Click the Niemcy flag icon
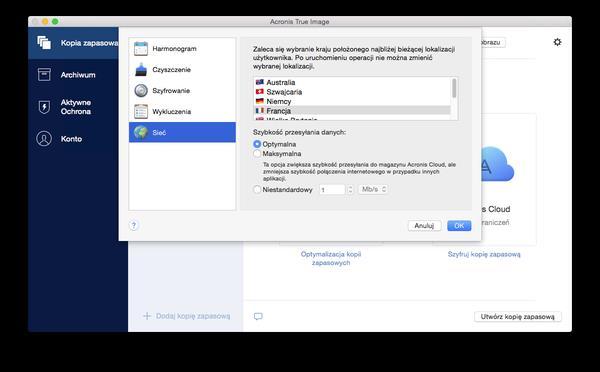 (260, 101)
